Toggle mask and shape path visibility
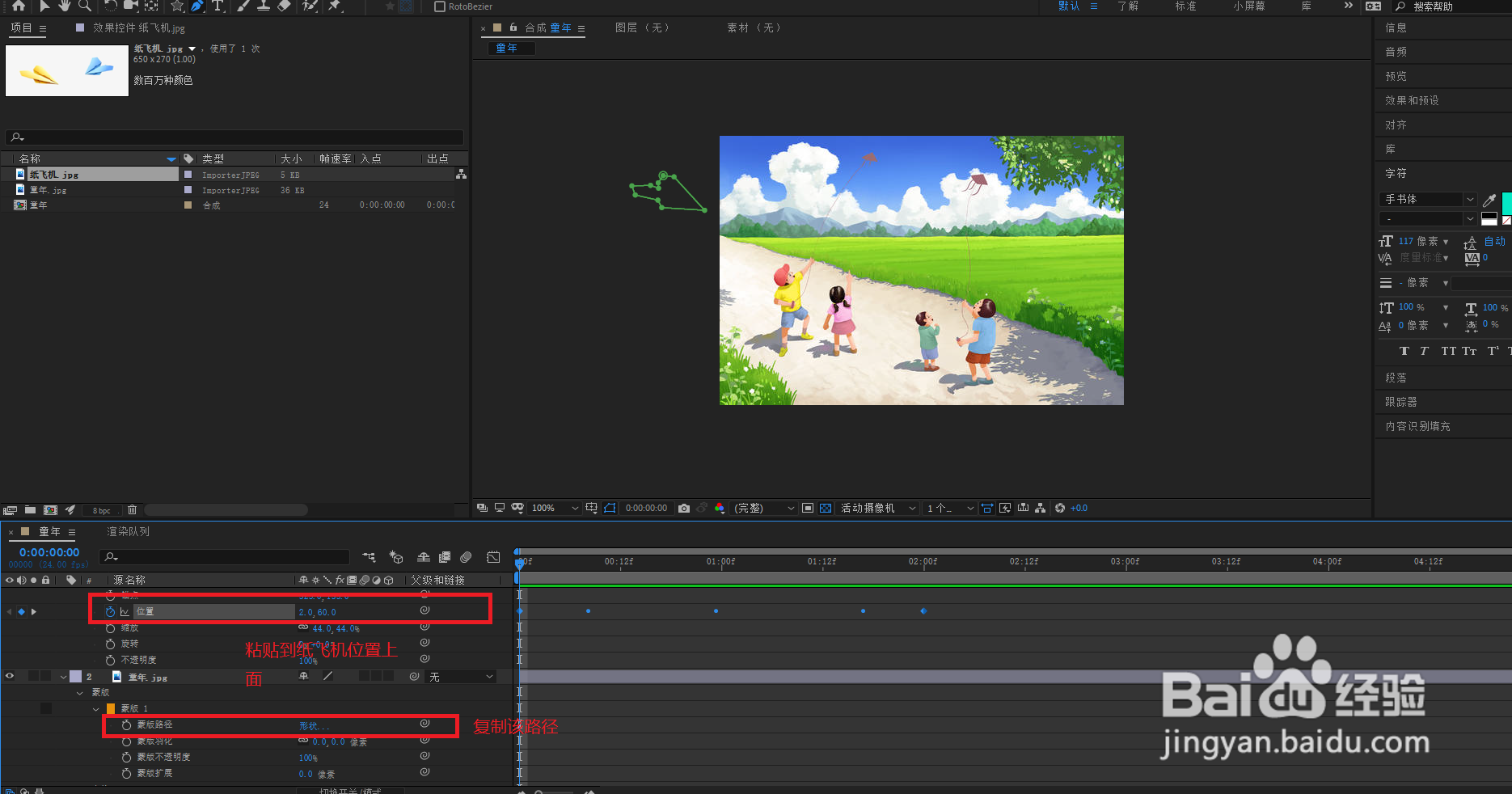Viewport: 1512px width, 794px height. (x=610, y=508)
